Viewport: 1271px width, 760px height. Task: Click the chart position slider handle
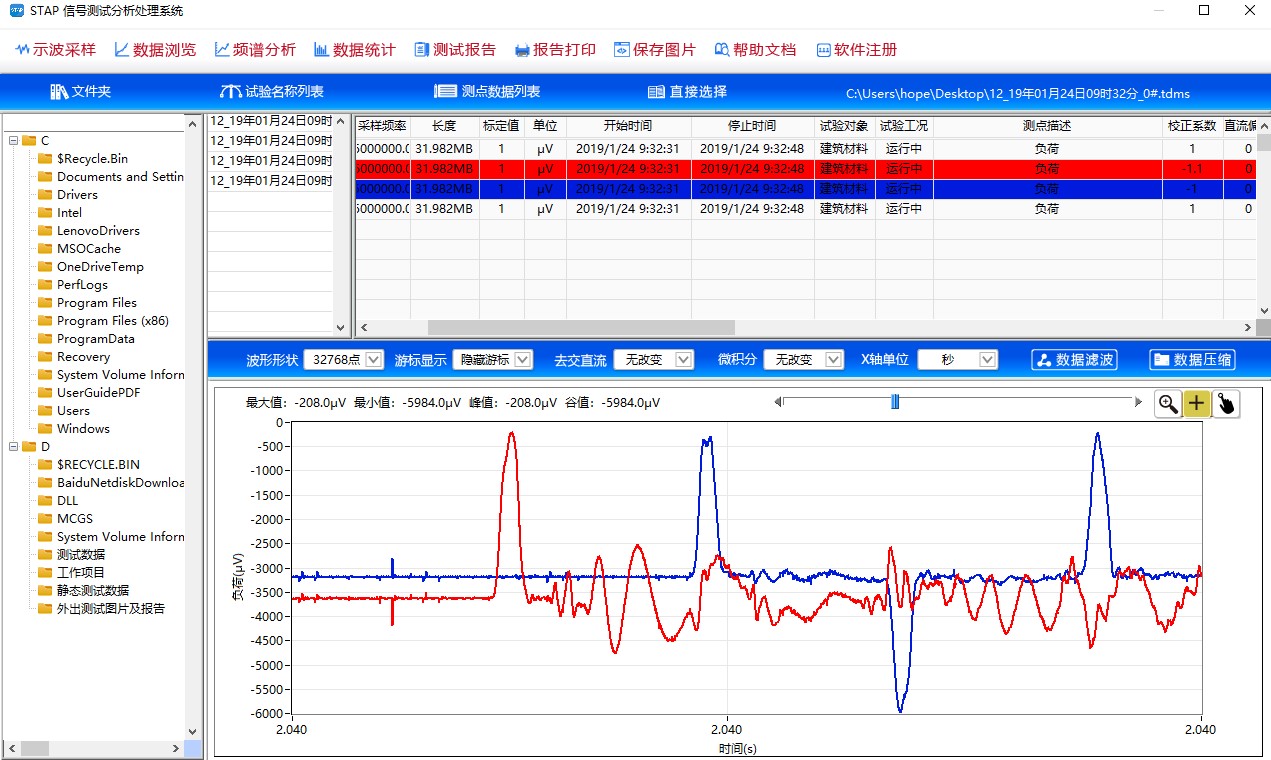coord(895,402)
